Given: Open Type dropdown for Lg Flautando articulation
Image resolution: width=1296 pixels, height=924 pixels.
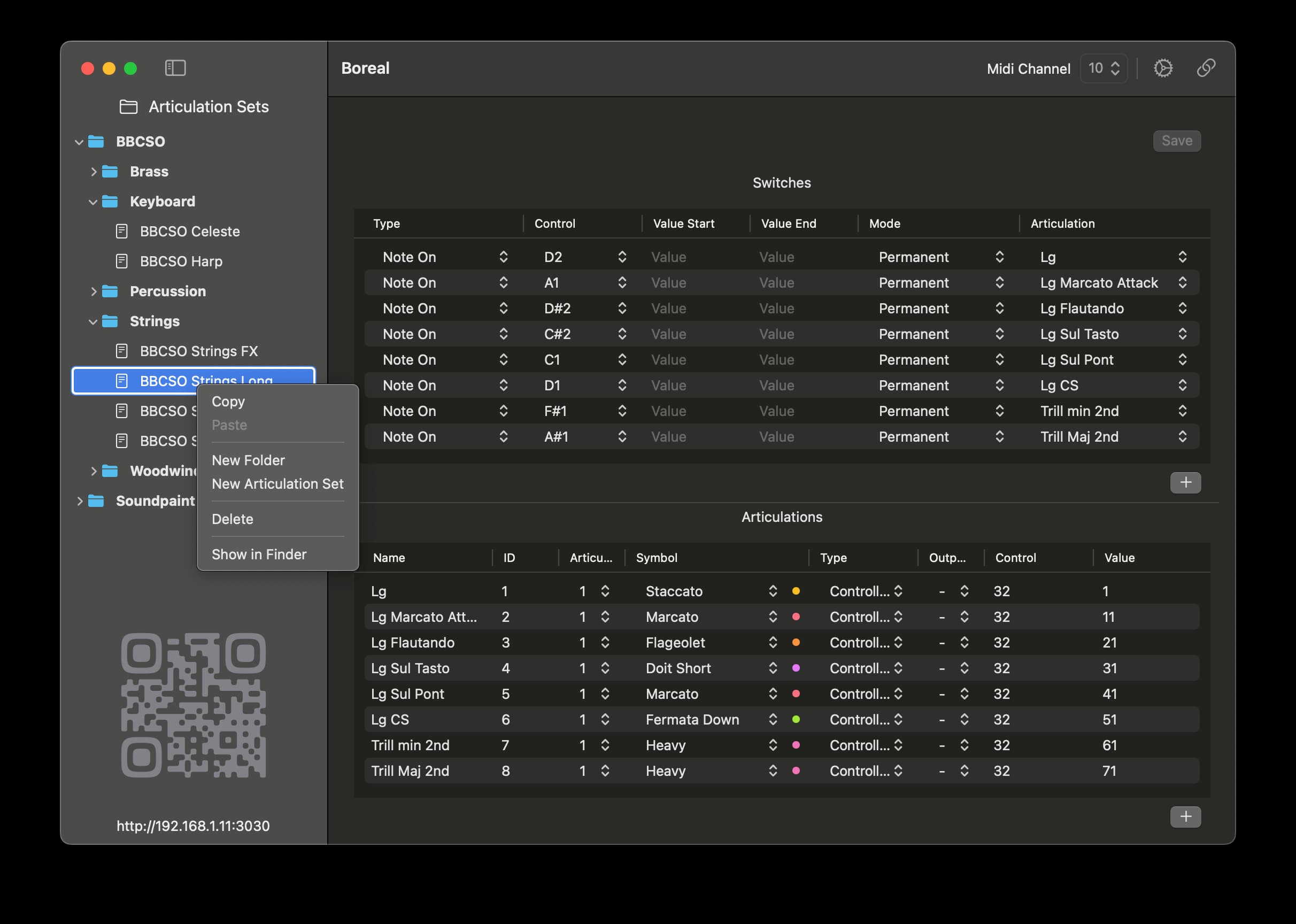Looking at the screenshot, I should (866, 642).
